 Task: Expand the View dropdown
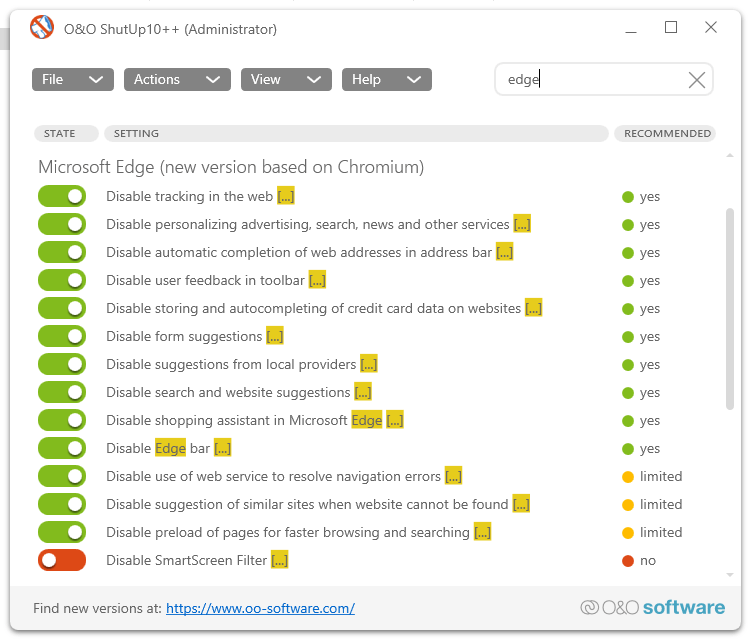point(285,79)
